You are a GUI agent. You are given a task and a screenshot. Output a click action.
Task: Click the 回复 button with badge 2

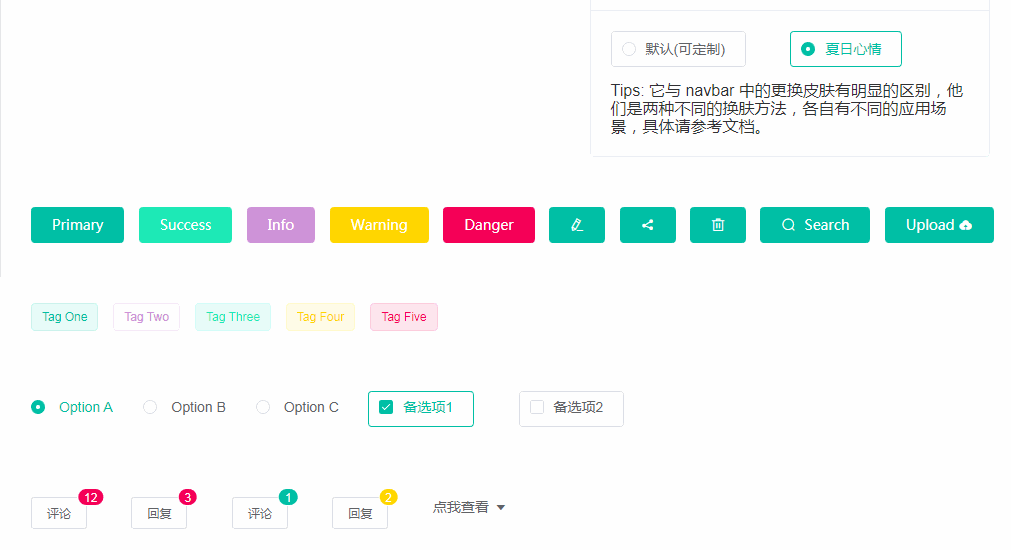coord(360,513)
